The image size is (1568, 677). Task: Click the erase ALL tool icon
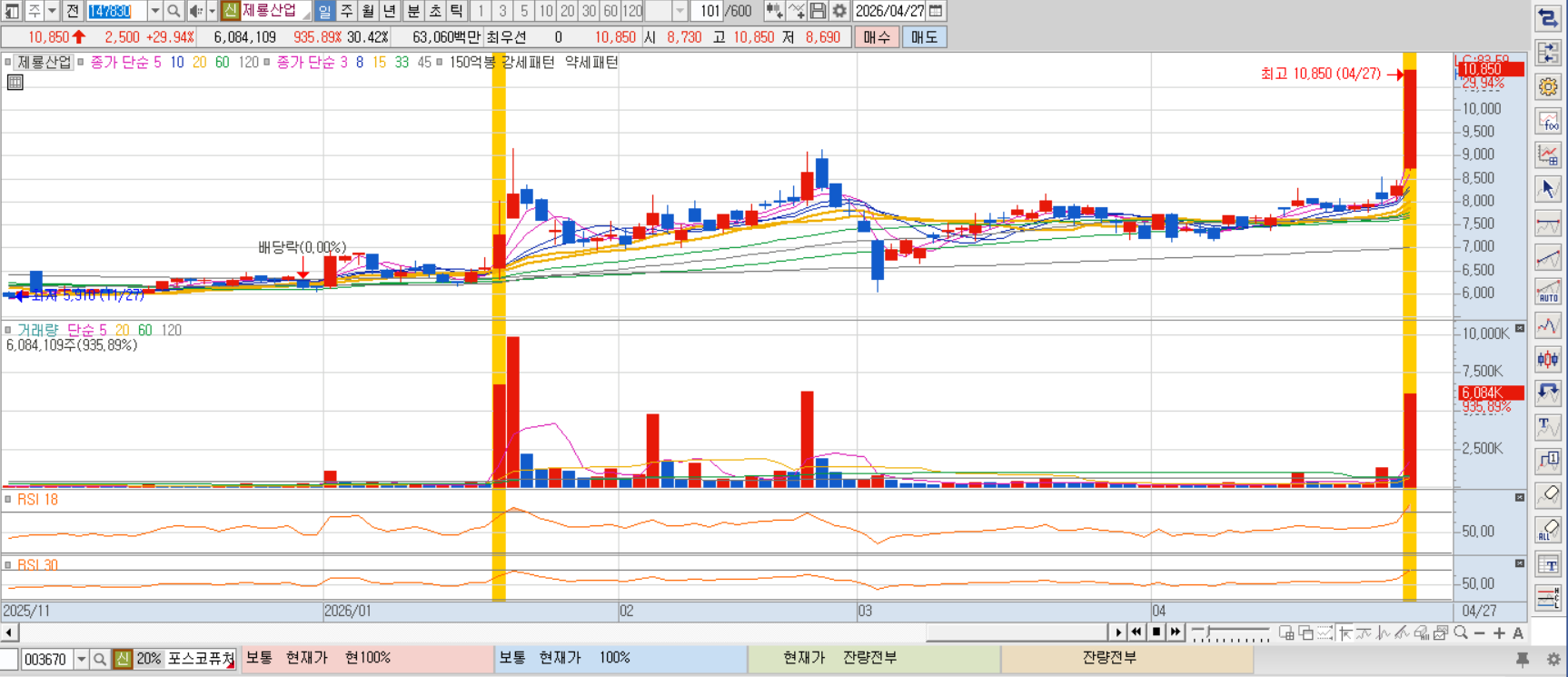1548,530
